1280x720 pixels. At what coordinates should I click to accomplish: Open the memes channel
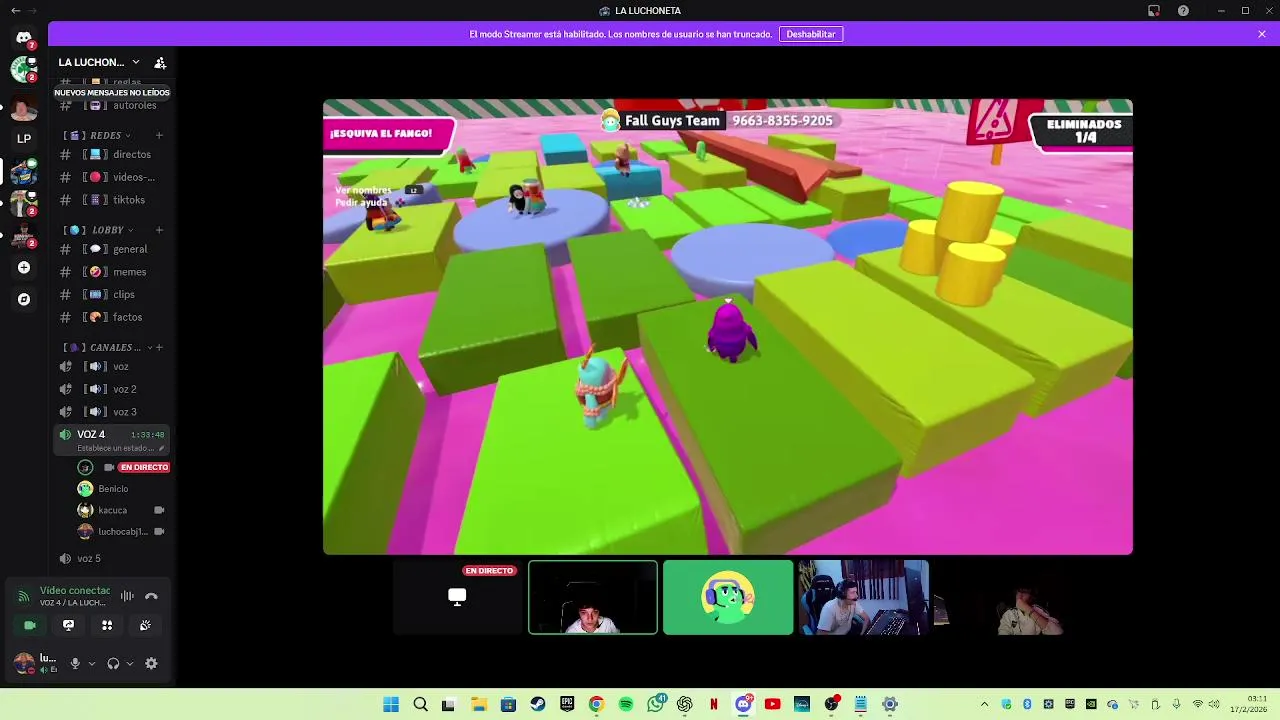click(112, 272)
